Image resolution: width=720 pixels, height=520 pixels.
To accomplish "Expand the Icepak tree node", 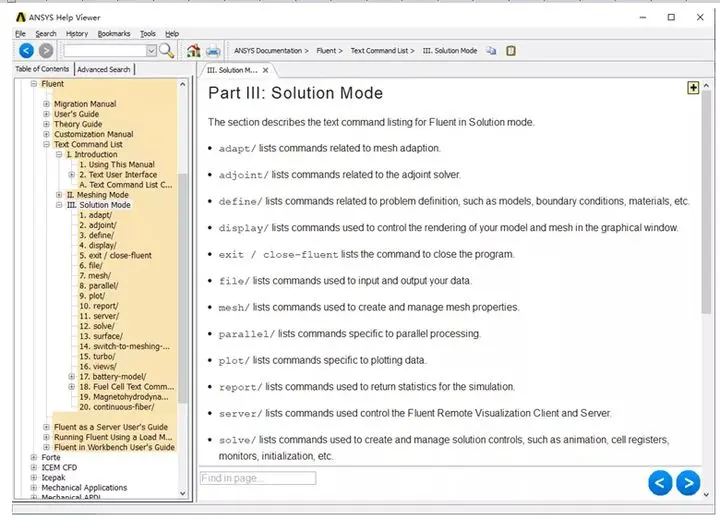I will pos(34,478).
